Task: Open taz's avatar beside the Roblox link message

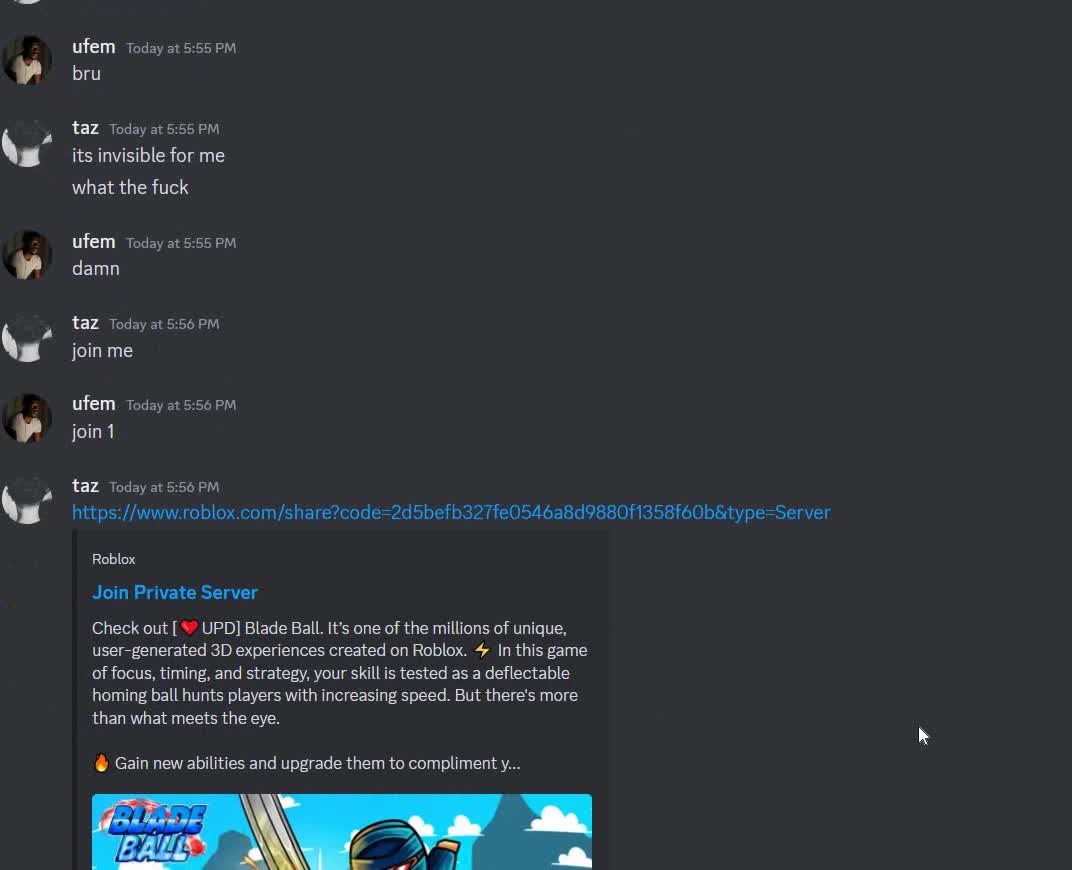Action: click(x=27, y=500)
